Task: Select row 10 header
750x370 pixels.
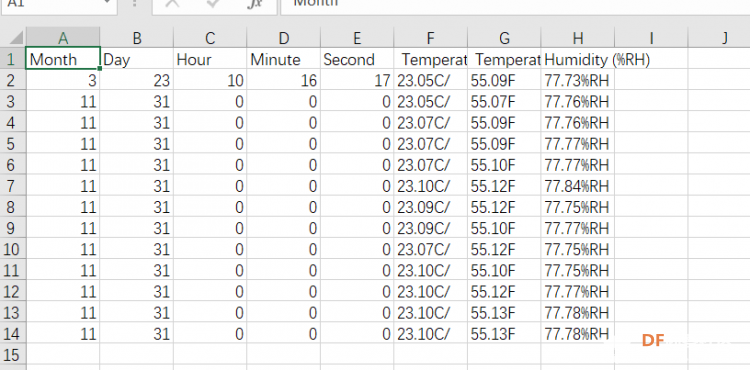Action: [13, 249]
